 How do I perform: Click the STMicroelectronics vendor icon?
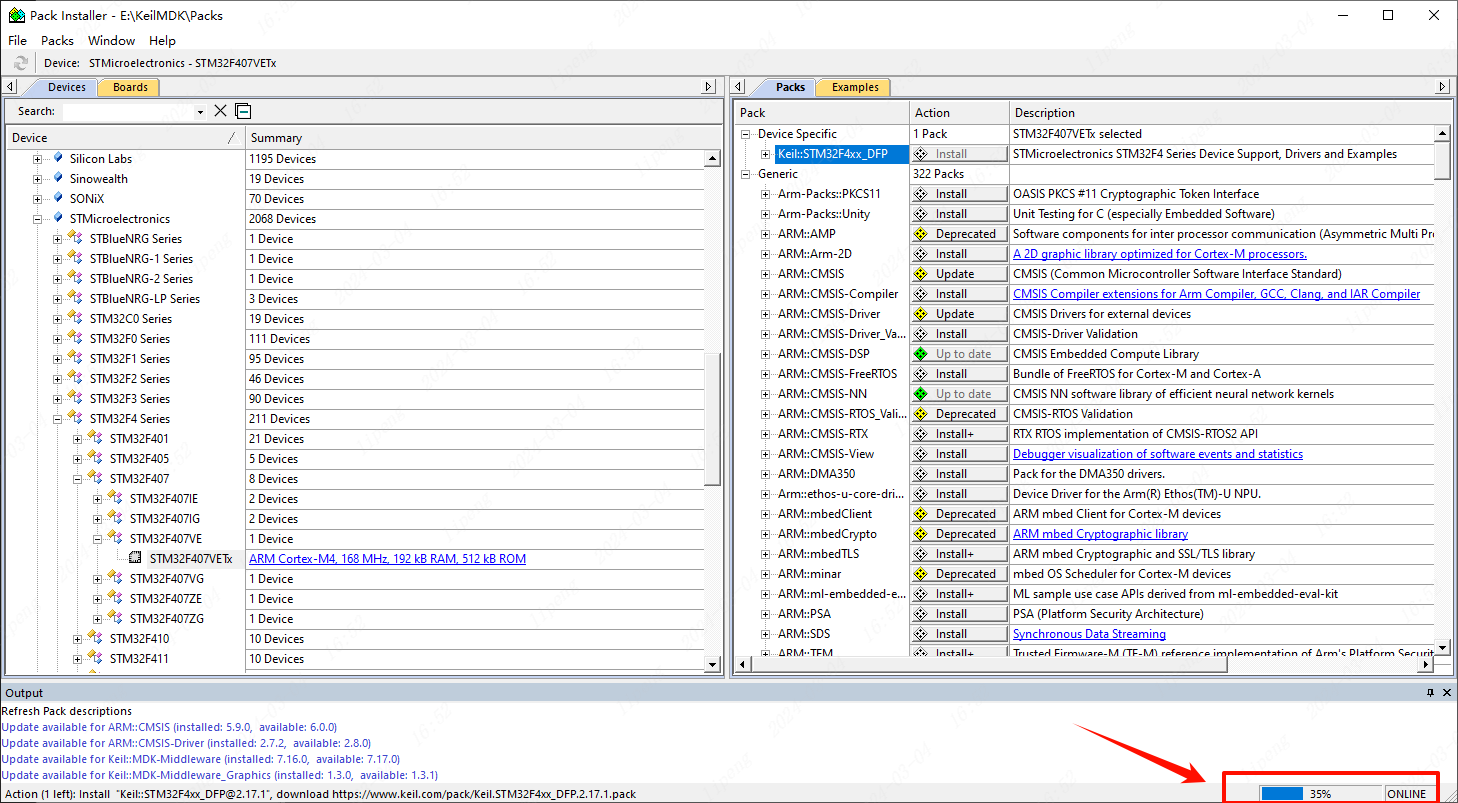[x=58, y=218]
